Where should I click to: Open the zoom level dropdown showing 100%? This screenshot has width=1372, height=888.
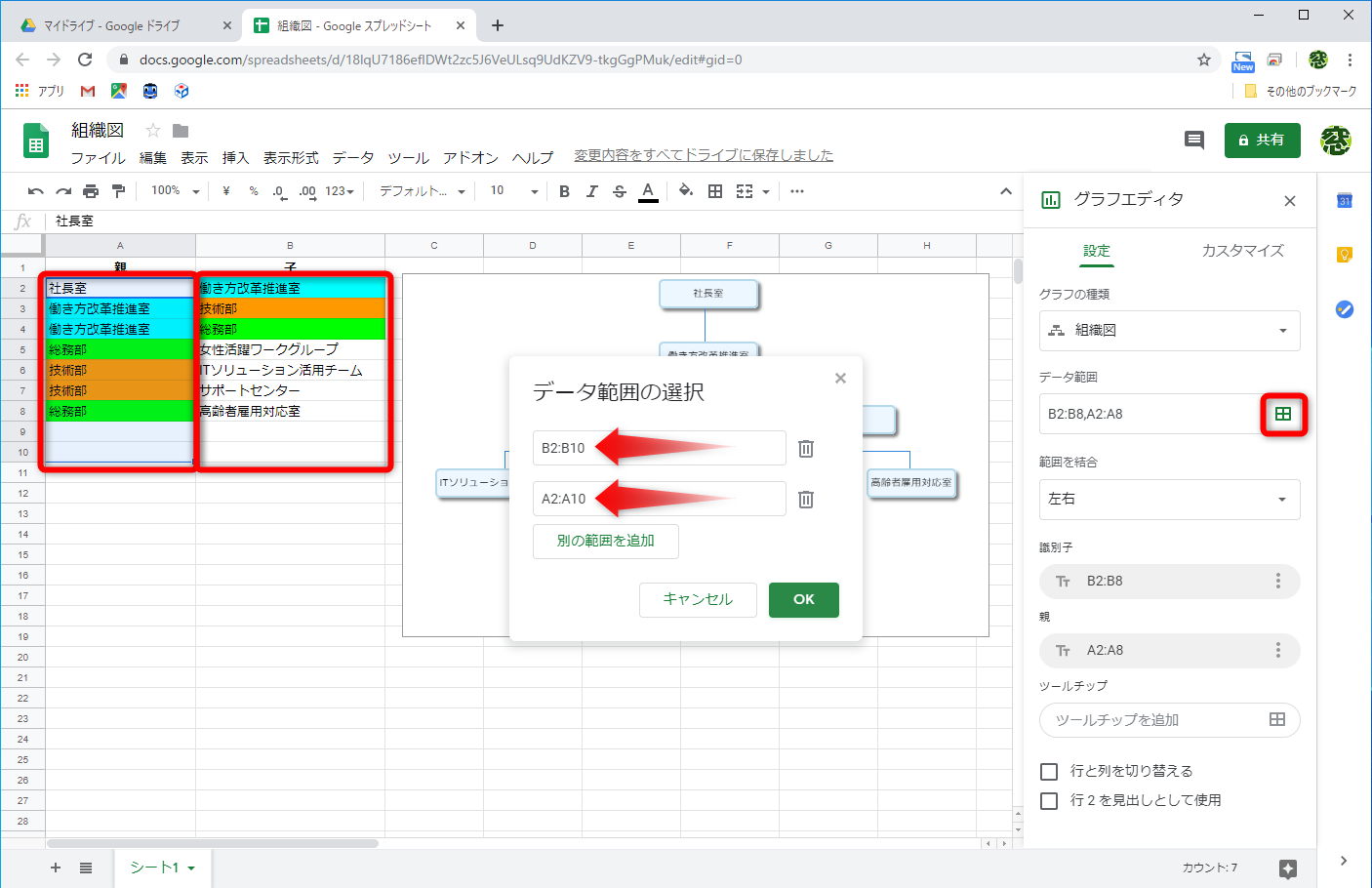pos(174,190)
